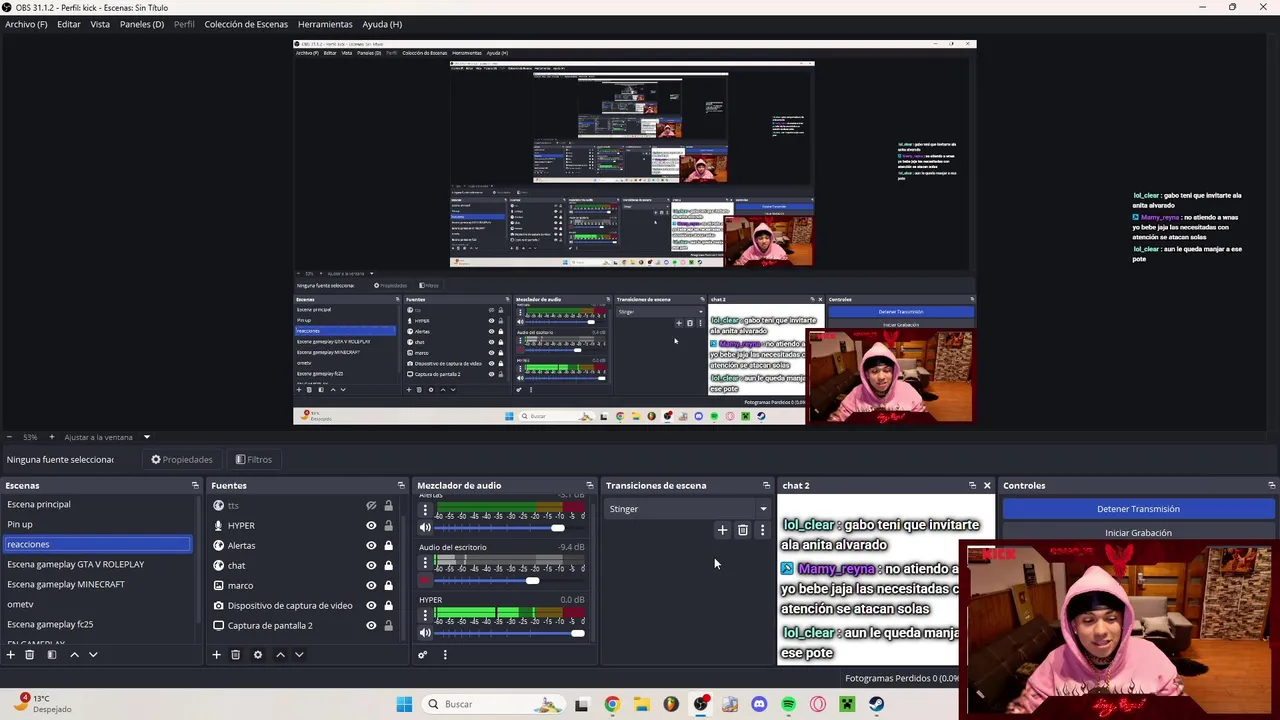
Task: Move the selected scene up
Action: (74, 654)
